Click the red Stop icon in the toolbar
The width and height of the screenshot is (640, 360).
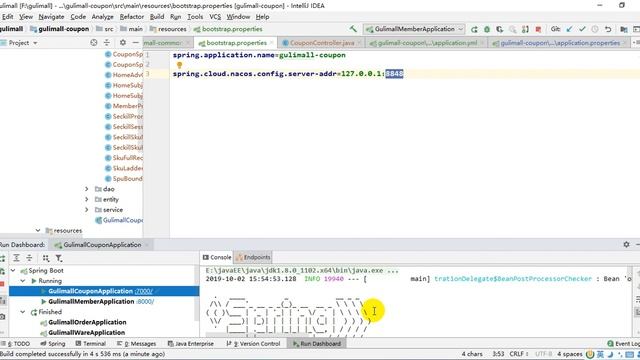point(538,29)
